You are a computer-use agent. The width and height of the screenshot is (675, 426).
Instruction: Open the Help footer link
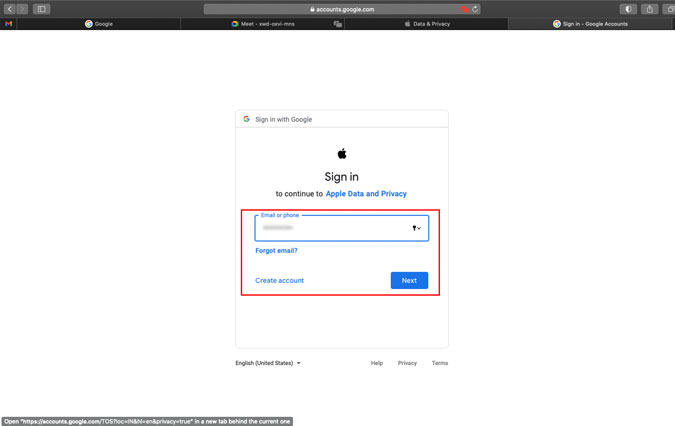[377, 363]
